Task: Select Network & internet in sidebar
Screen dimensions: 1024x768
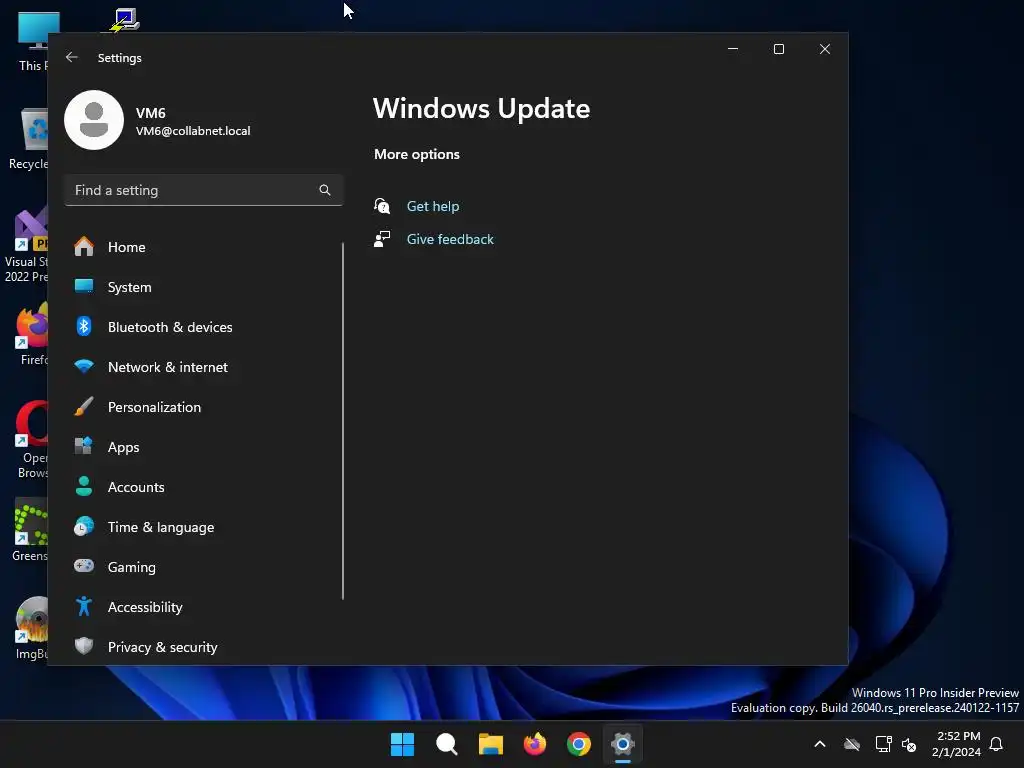Action: coord(204,367)
